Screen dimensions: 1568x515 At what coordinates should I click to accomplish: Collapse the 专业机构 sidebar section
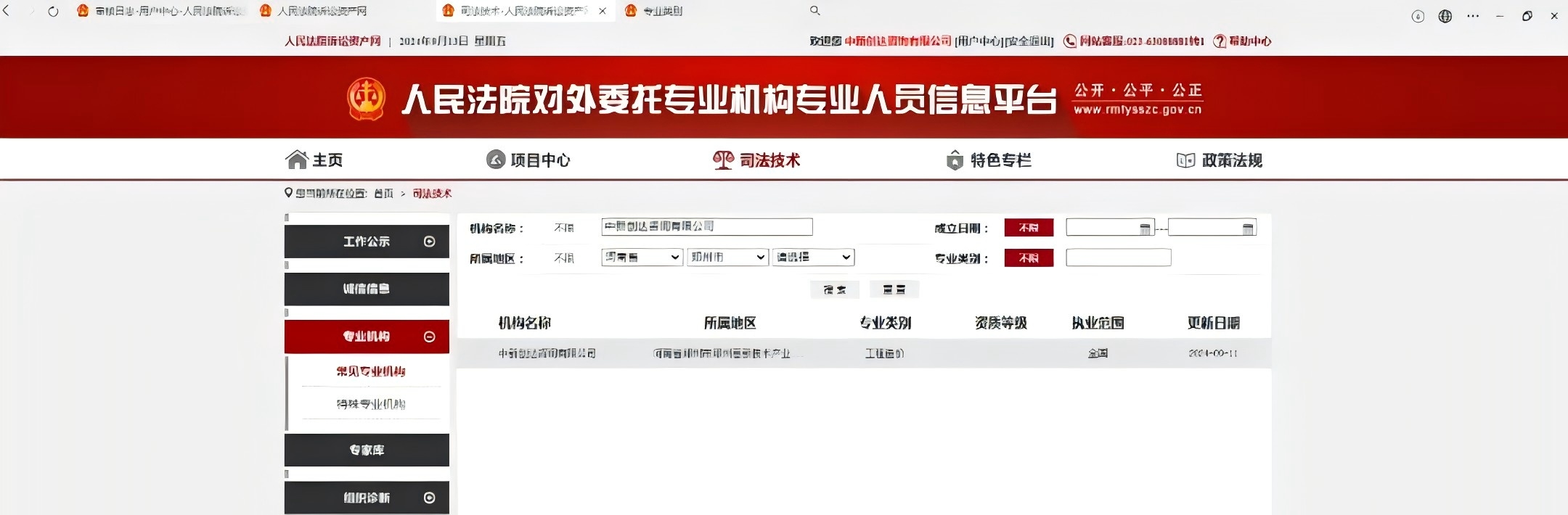(429, 337)
